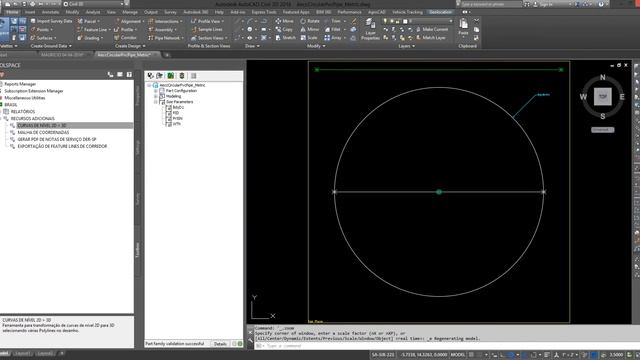Screen dimensions: 640x360
Task: Open the Annotate ribbon tab
Action: click(51, 12)
